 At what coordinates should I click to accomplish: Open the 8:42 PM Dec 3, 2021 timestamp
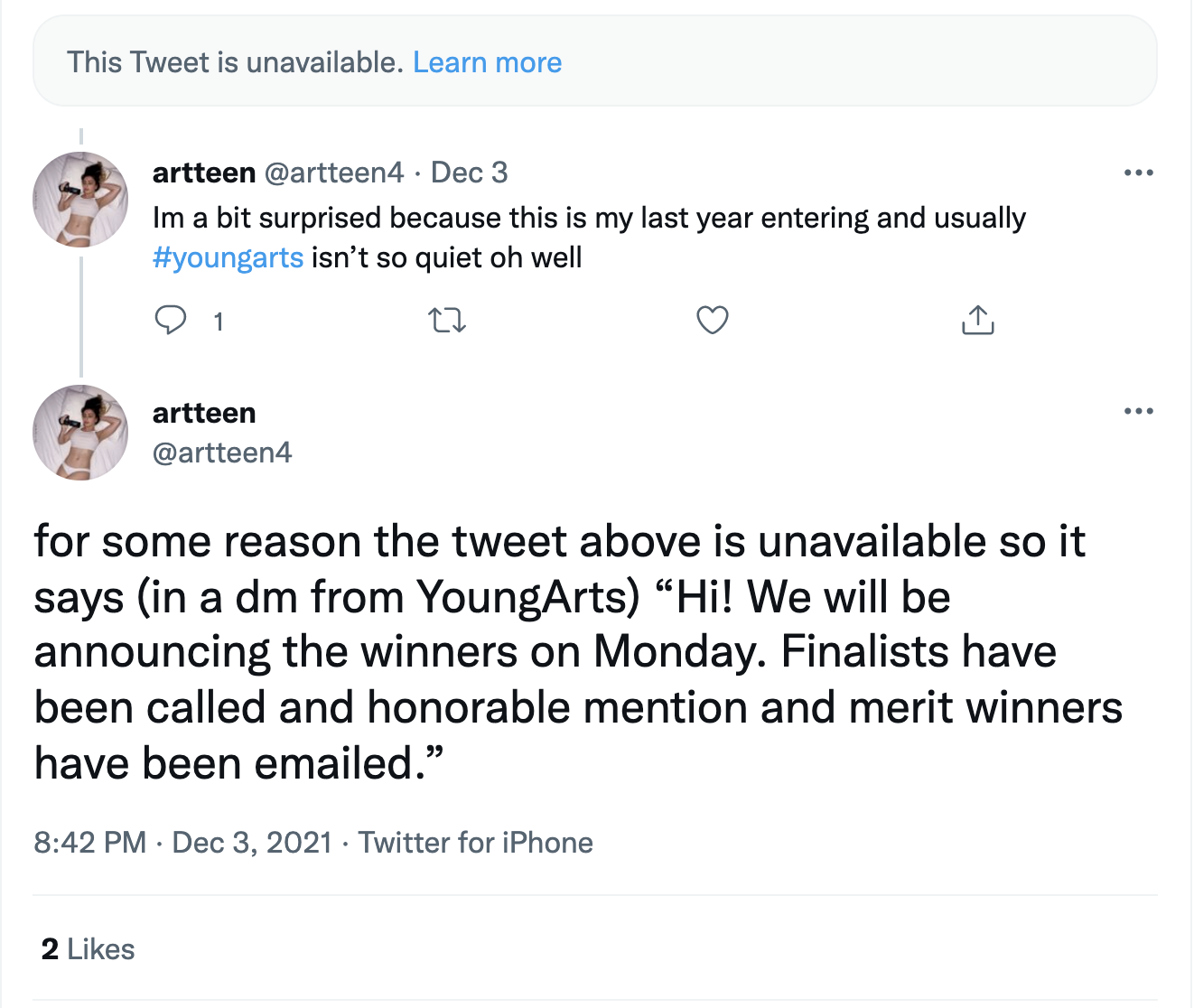click(183, 843)
